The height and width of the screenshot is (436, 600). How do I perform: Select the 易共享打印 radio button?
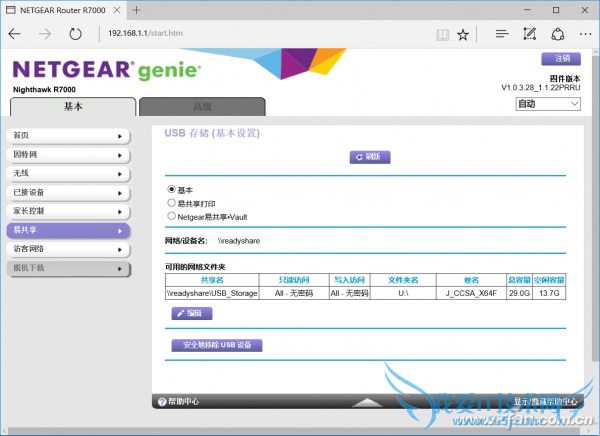click(x=171, y=202)
